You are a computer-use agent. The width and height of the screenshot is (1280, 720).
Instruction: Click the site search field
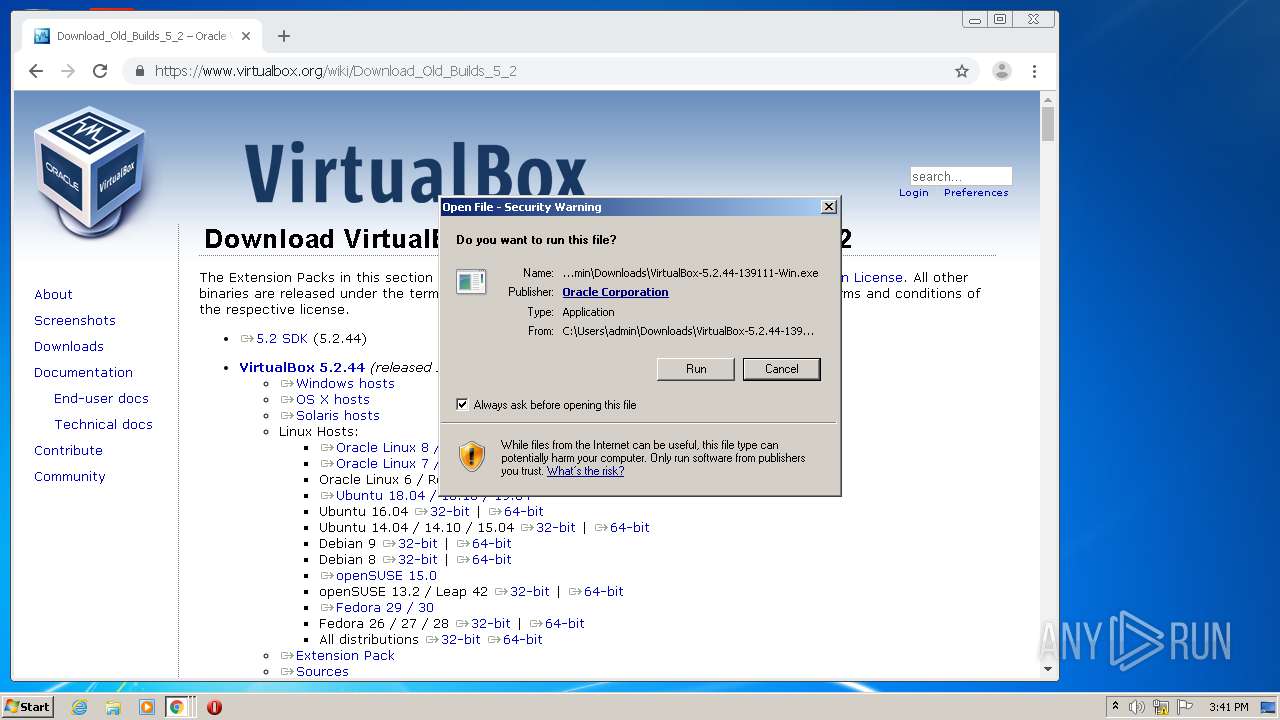pyautogui.click(x=961, y=176)
